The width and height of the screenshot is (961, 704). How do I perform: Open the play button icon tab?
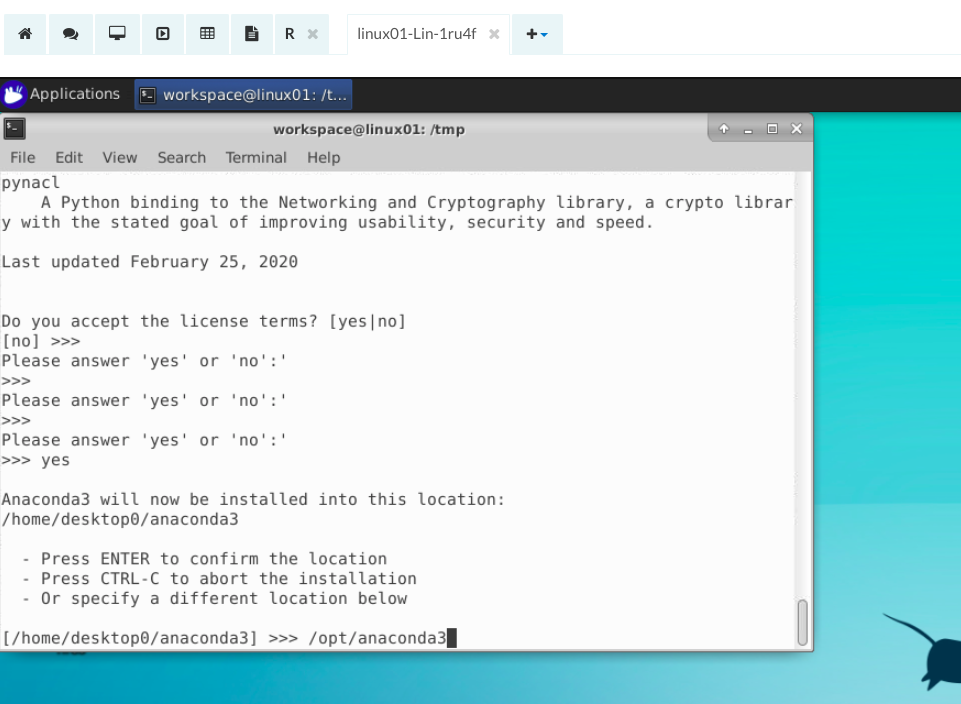point(162,34)
